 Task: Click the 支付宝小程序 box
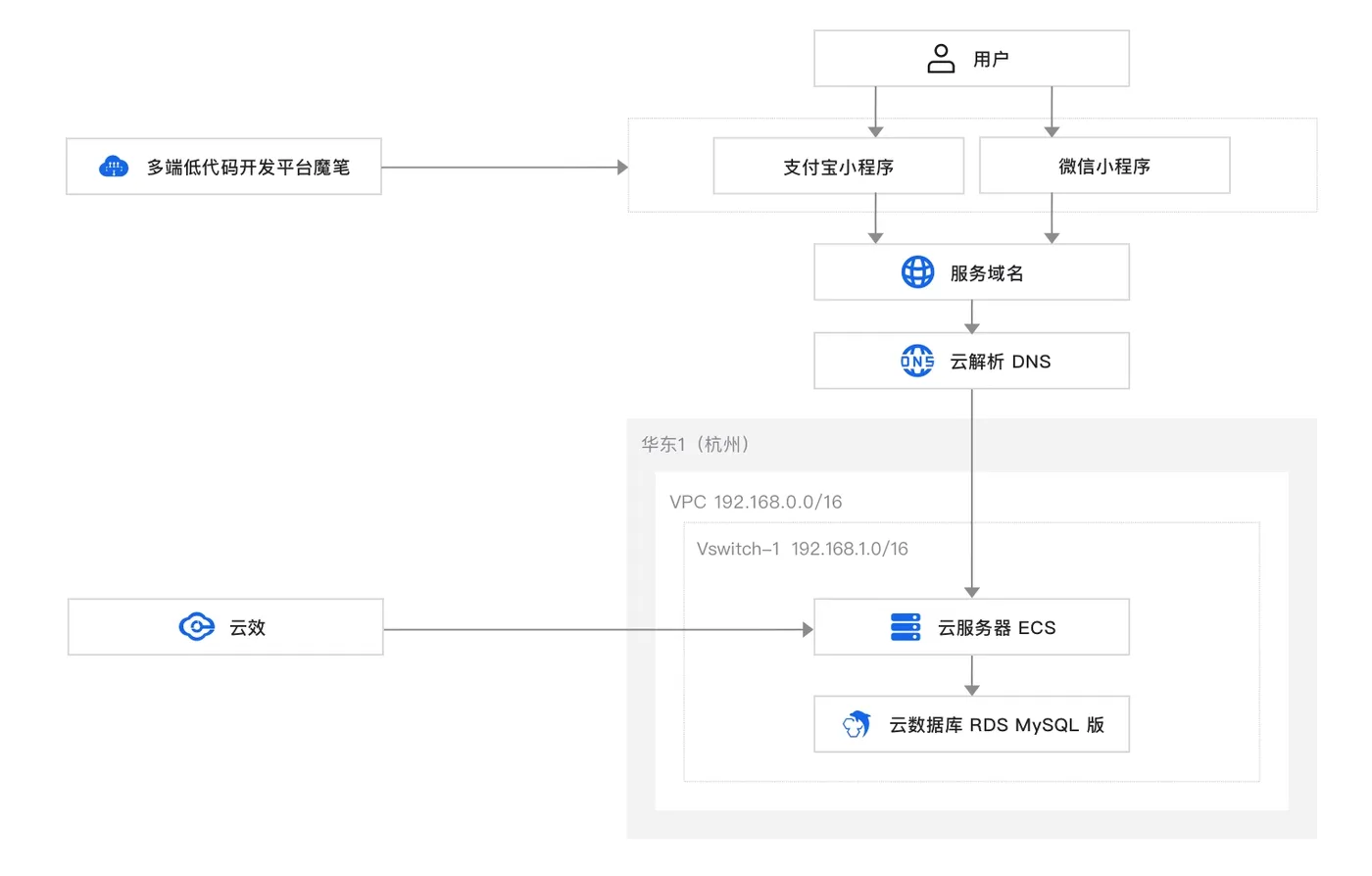(x=839, y=166)
